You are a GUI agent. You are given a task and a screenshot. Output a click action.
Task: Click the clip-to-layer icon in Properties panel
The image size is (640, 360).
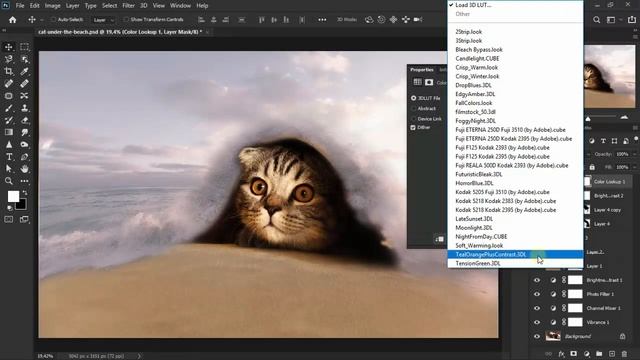click(440, 239)
